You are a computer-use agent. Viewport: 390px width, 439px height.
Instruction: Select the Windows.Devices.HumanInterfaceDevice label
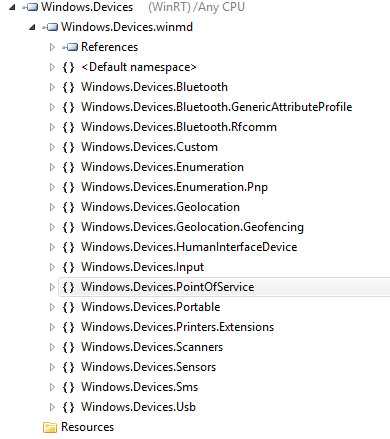(x=189, y=247)
